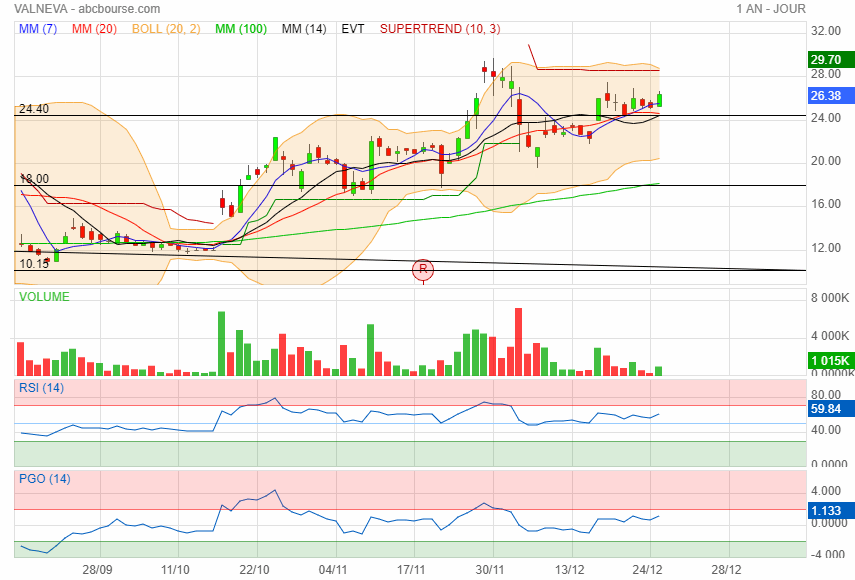The width and height of the screenshot is (855, 580).
Task: Click the EVT legend label
Action: [353, 29]
